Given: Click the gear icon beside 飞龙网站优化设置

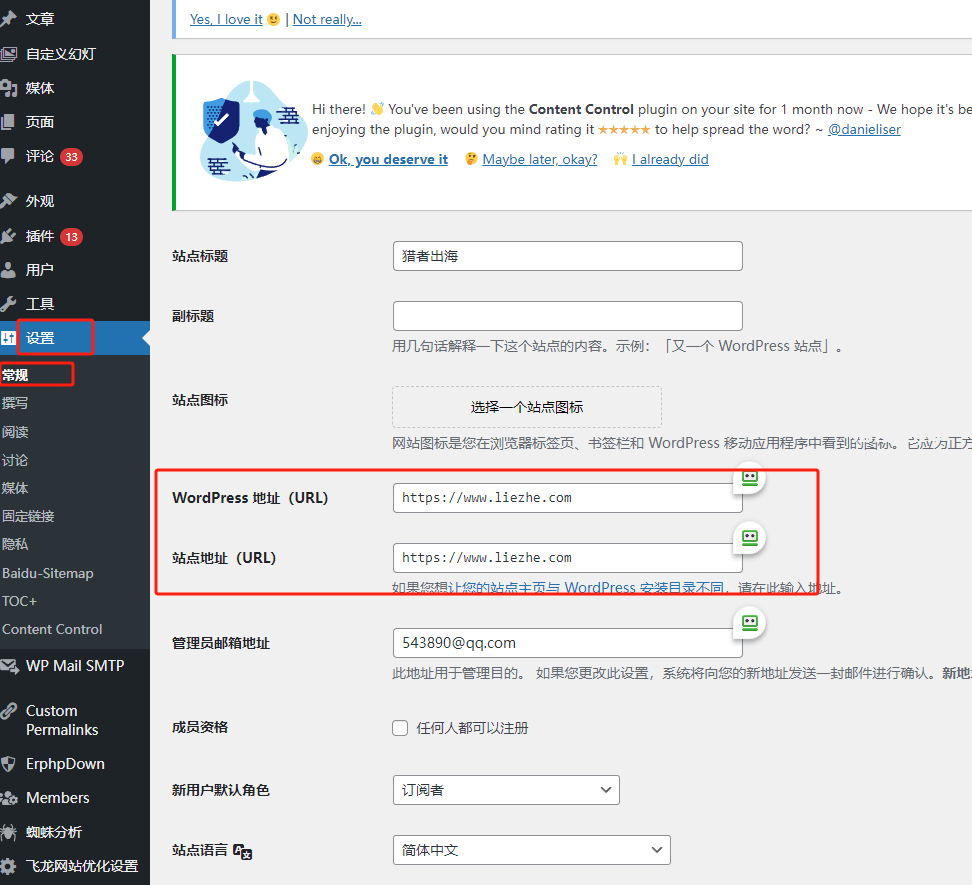Looking at the screenshot, I should [8, 866].
